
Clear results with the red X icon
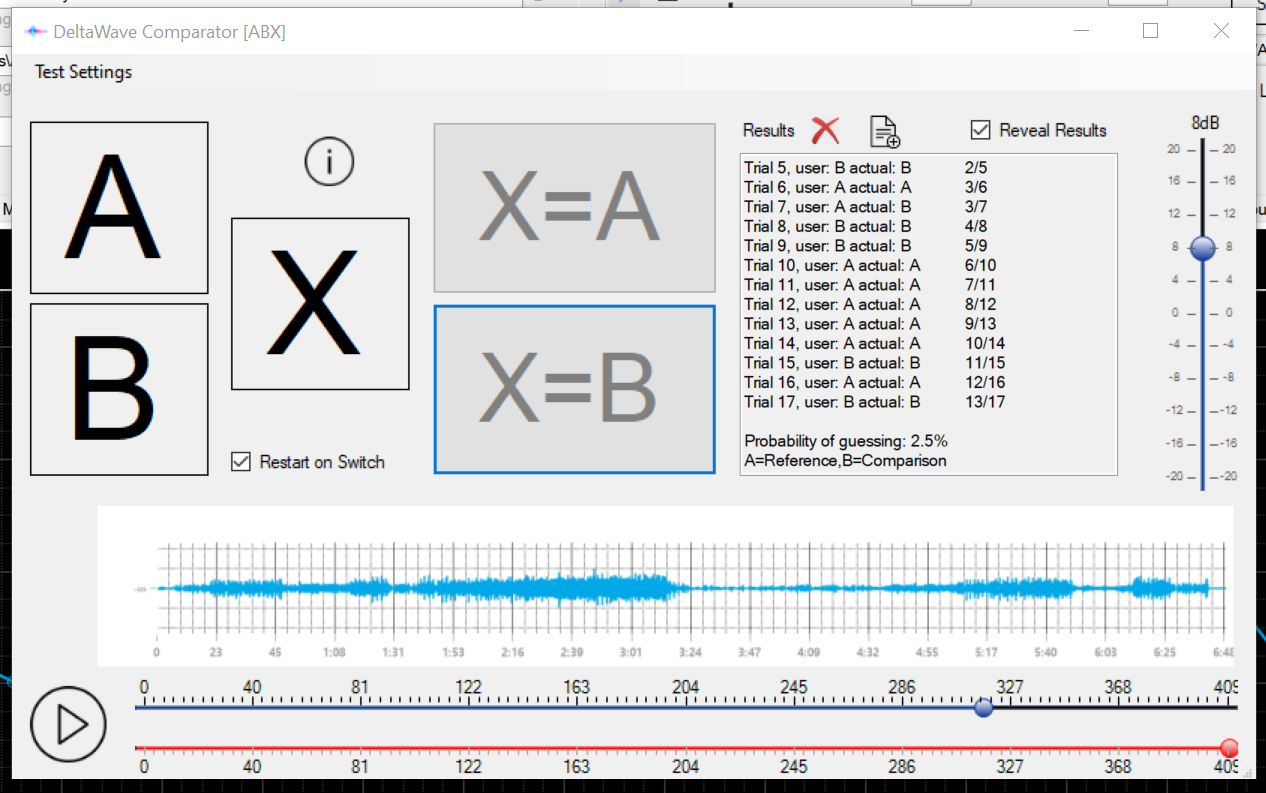point(825,130)
